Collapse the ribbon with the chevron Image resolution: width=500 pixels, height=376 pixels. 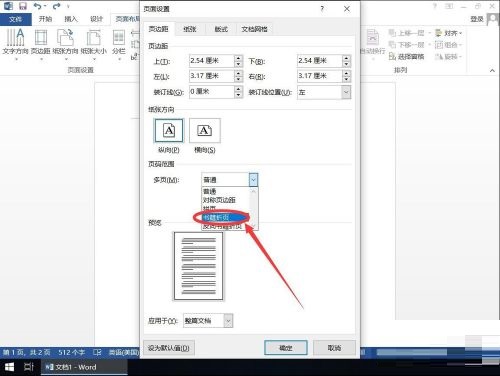pos(492,70)
